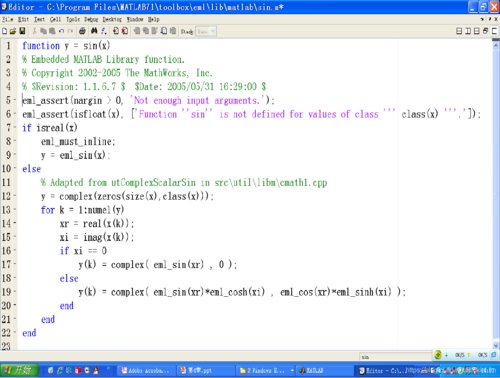Viewport: 500px width, 378px height.
Task: Click the debug Step In icon
Action: (x=146, y=31)
